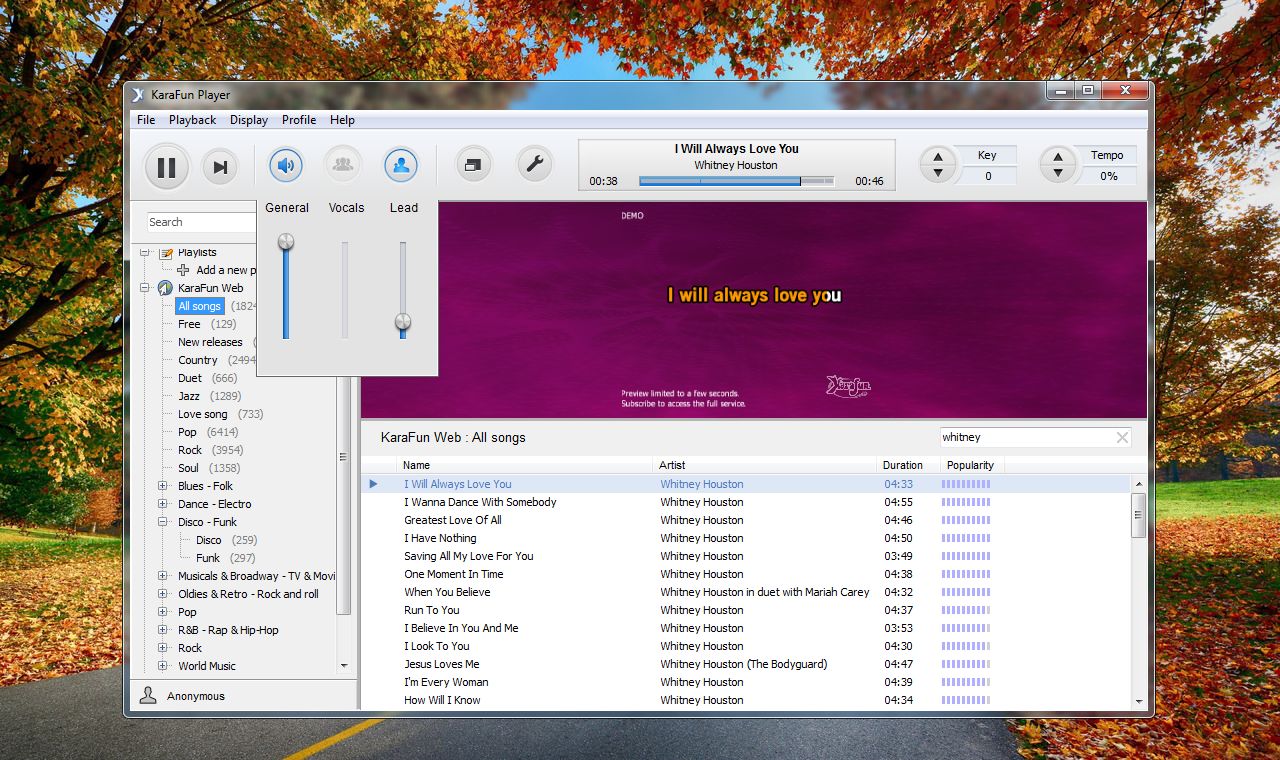Collapse the KaraFun Web tree node
The image size is (1280, 760).
pyautogui.click(x=145, y=288)
